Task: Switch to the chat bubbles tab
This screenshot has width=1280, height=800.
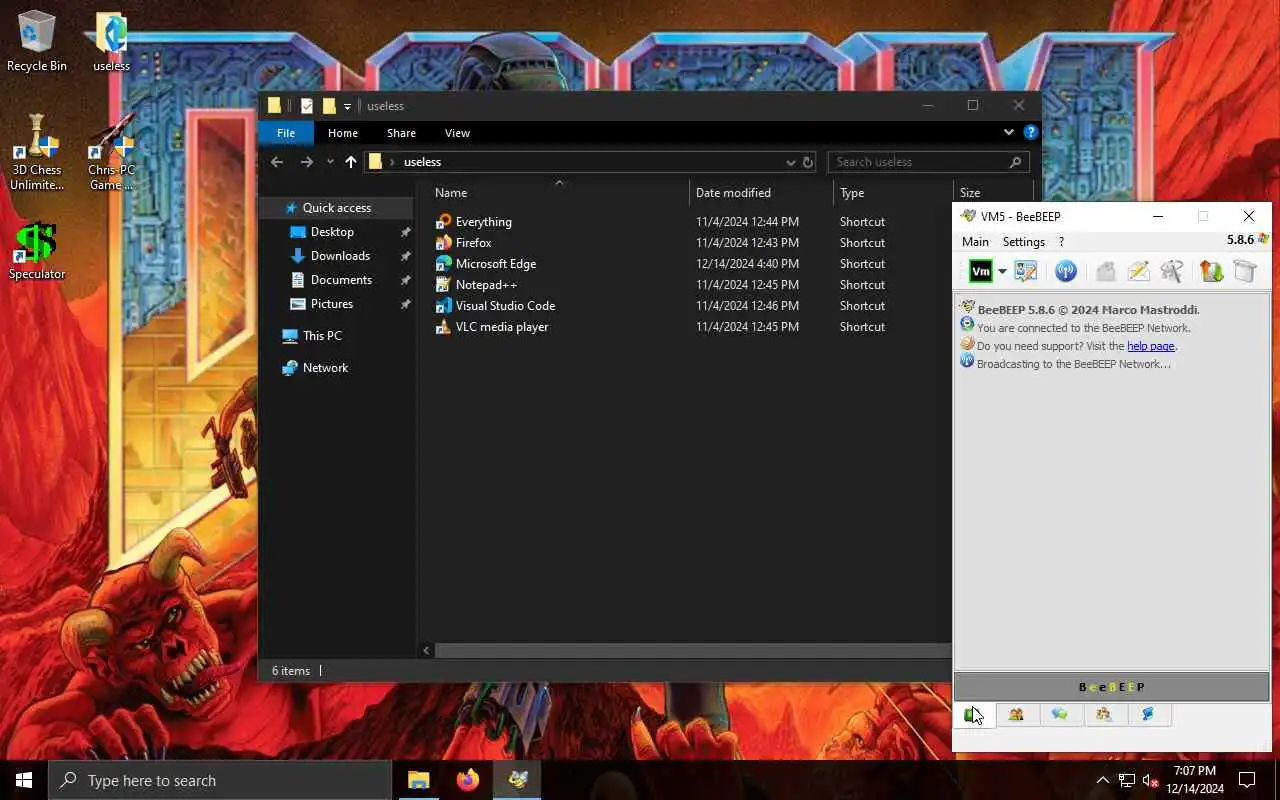Action: pos(1060,714)
